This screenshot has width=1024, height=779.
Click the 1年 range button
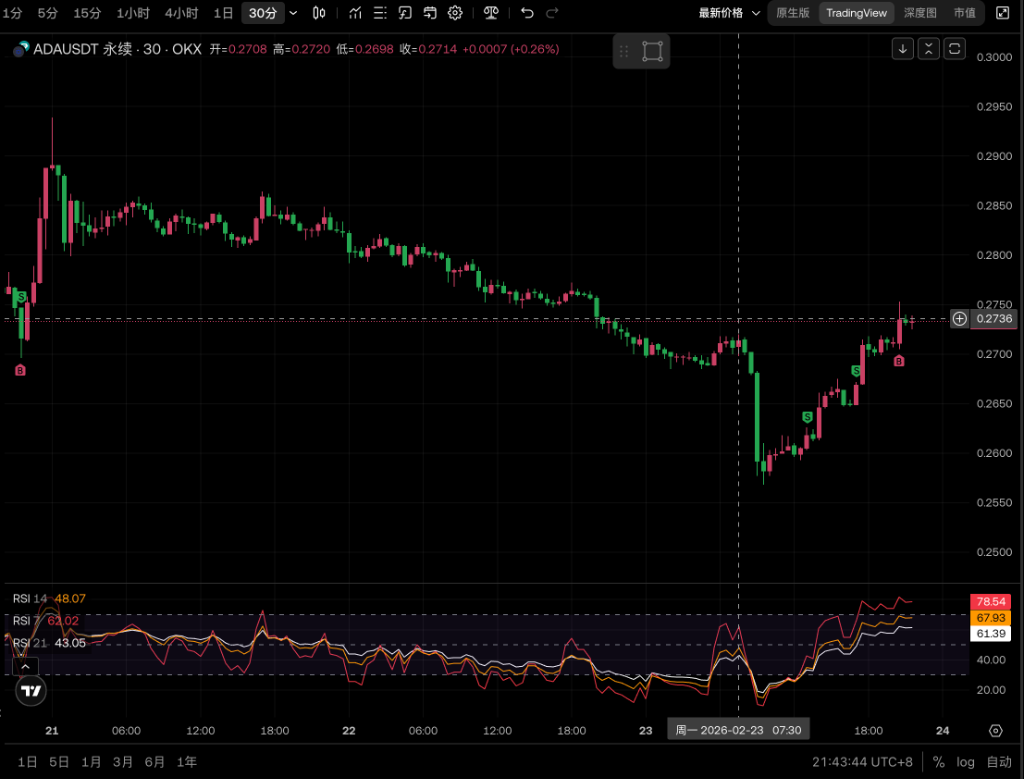coord(186,762)
